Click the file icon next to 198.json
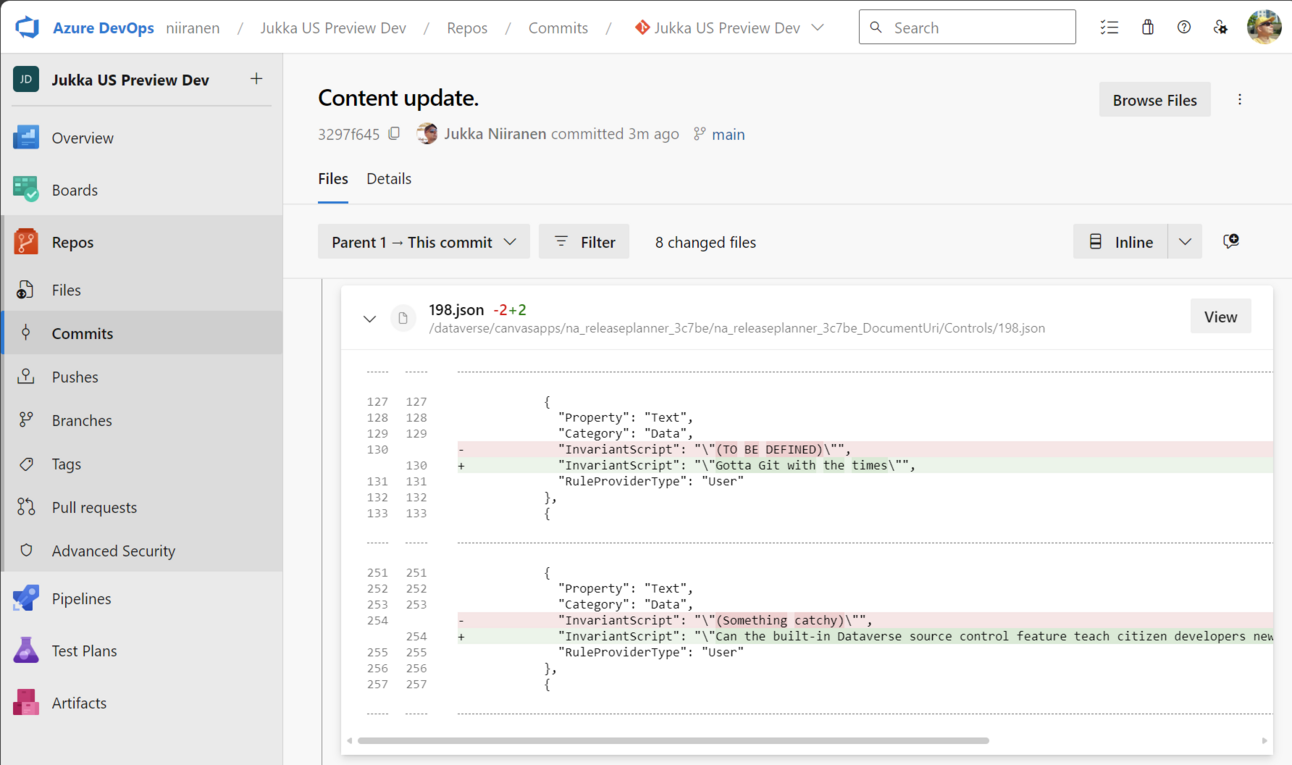The height and width of the screenshot is (765, 1292). pyautogui.click(x=403, y=318)
